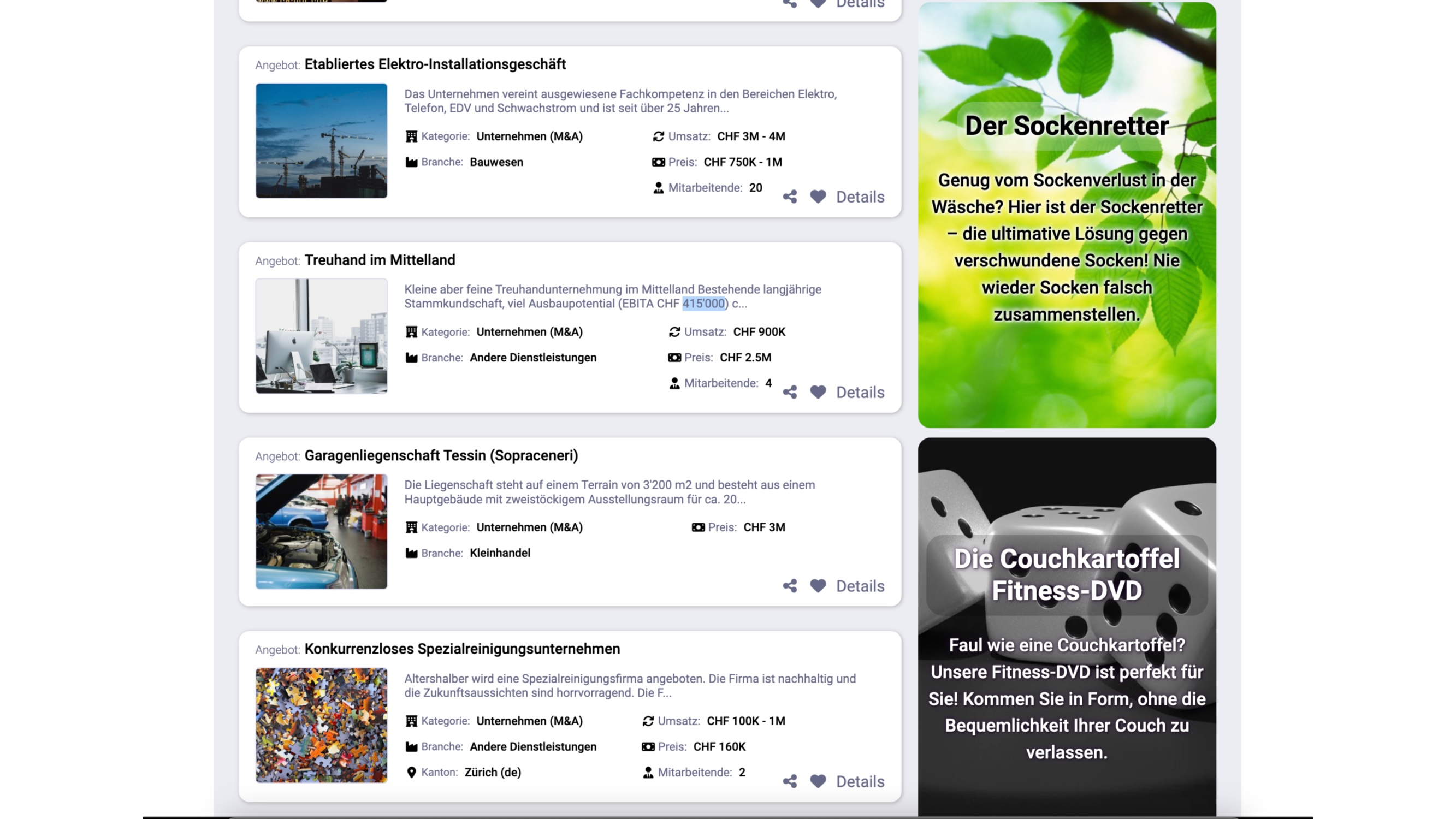View Details of Konkurrenzloses Spezialreinigungsunternehmen

[x=860, y=781]
